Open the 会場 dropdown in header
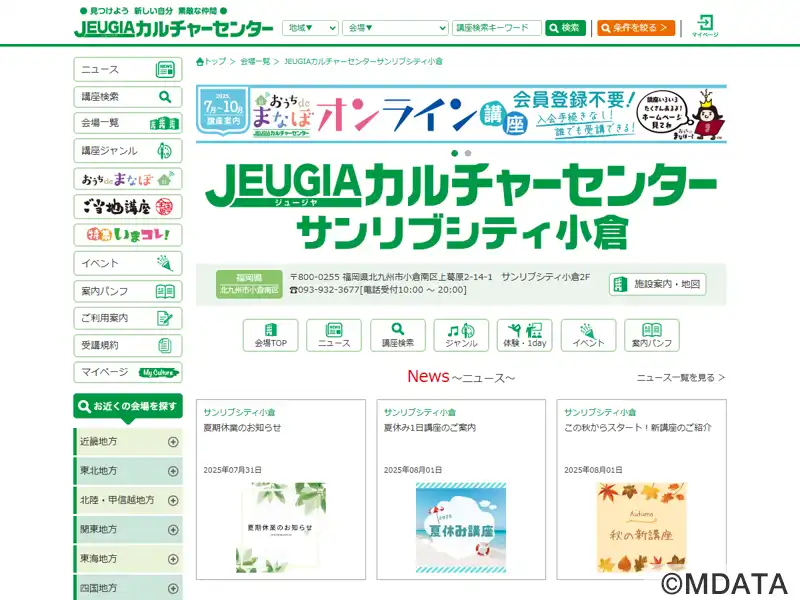 (x=395, y=28)
